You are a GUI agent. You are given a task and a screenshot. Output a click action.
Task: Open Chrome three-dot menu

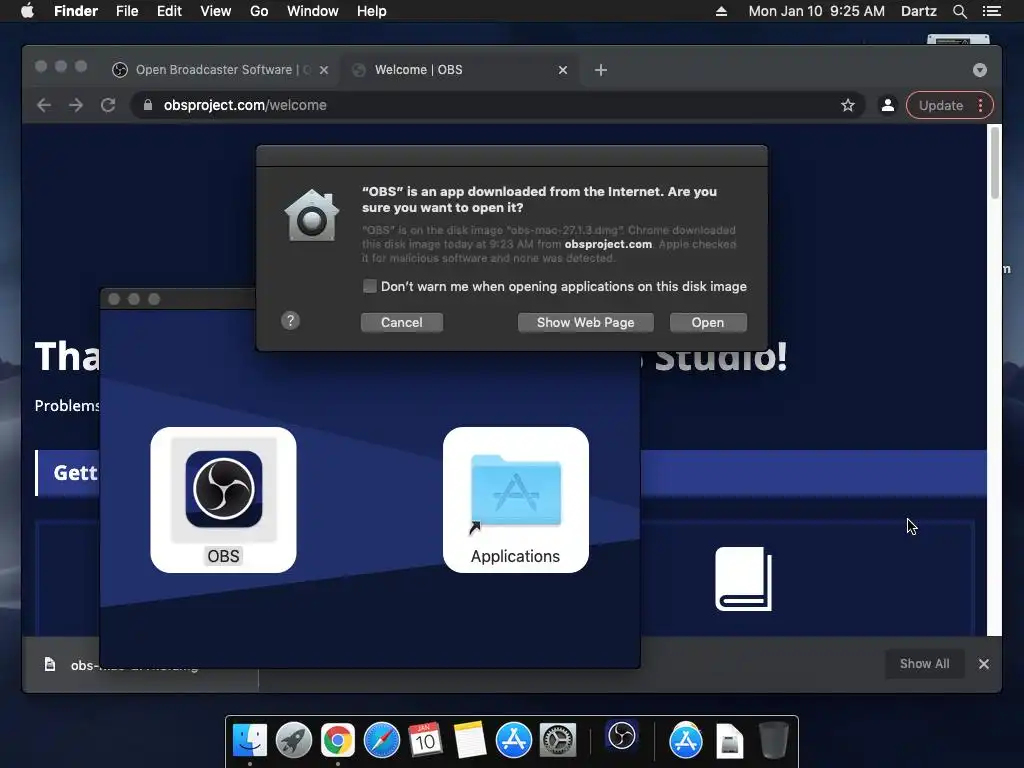click(981, 105)
